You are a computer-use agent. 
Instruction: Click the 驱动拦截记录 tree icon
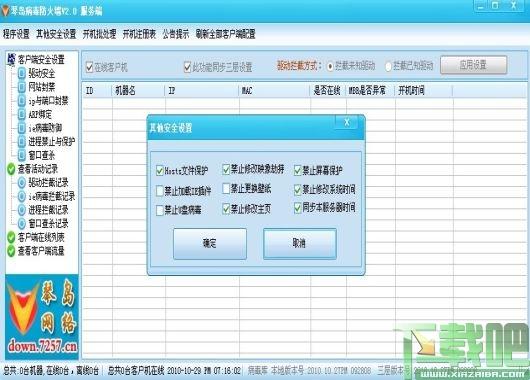pyautogui.click(x=22, y=183)
